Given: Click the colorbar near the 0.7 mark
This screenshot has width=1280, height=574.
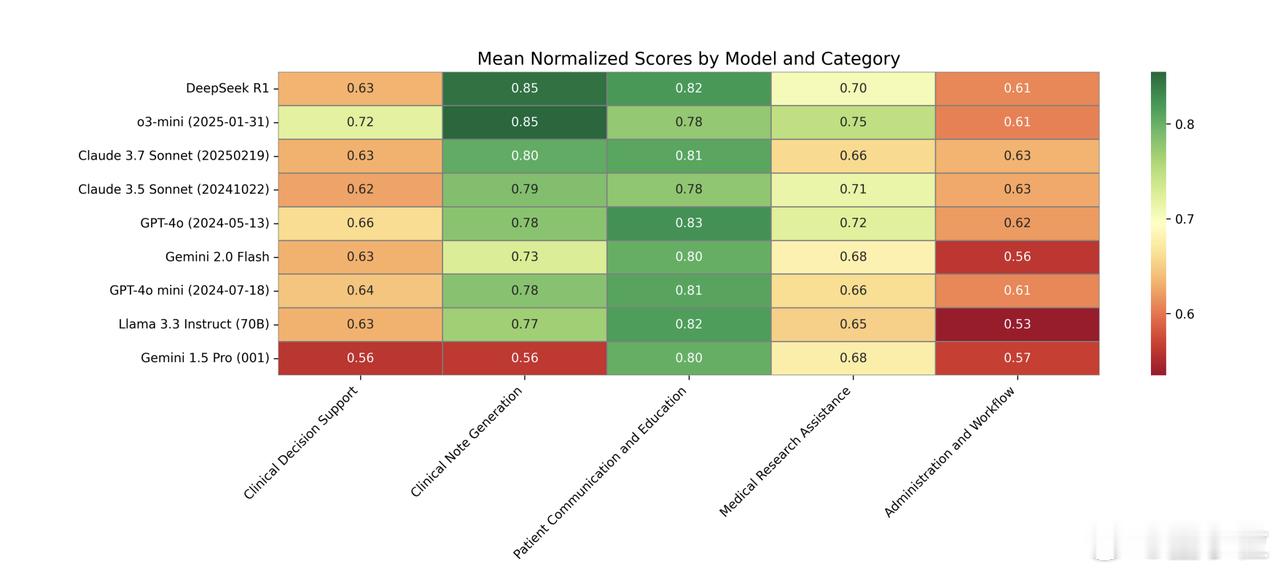Looking at the screenshot, I should point(1159,219).
